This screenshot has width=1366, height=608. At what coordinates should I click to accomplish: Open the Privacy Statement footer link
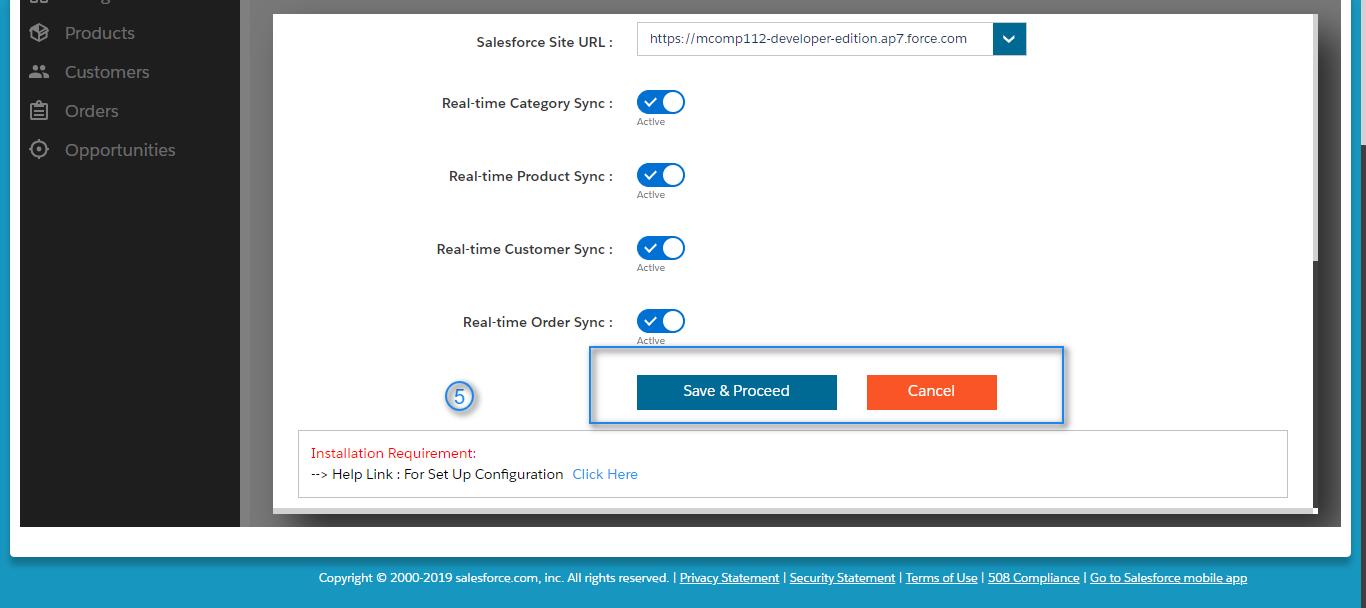coord(729,578)
